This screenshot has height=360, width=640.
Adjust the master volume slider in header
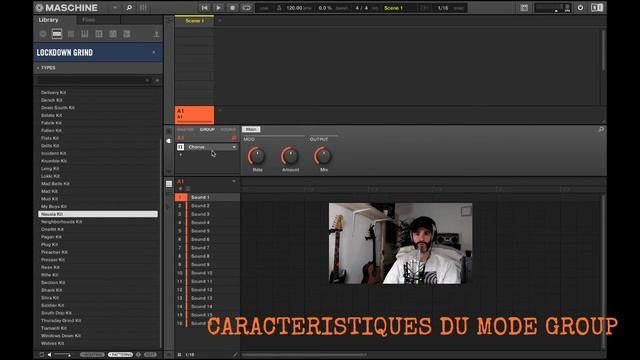(549, 8)
